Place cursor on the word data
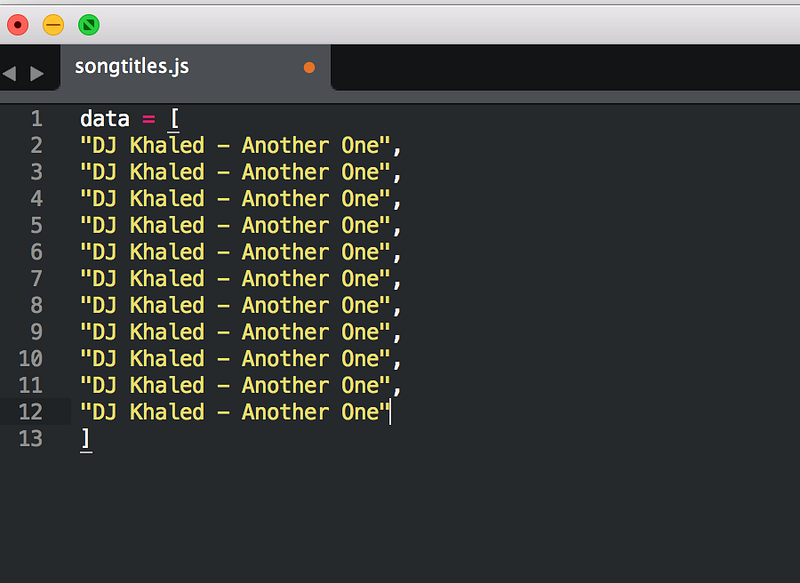This screenshot has width=800, height=583. click(x=105, y=119)
